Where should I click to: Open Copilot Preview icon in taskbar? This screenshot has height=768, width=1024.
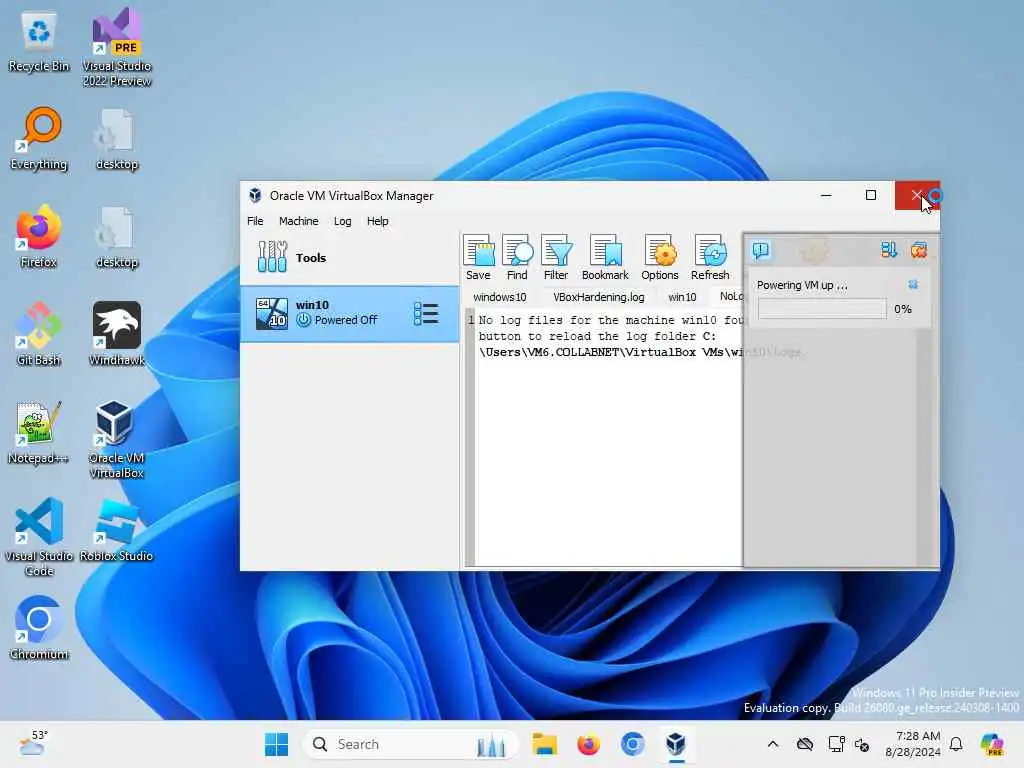pyautogui.click(x=991, y=744)
